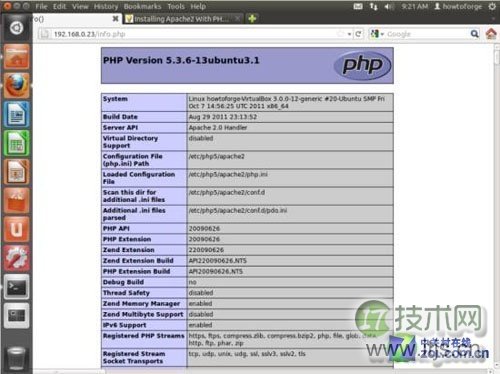This screenshot has height=374, width=500.
Task: Click the Zend Multibyte Support label
Action: tap(143, 314)
